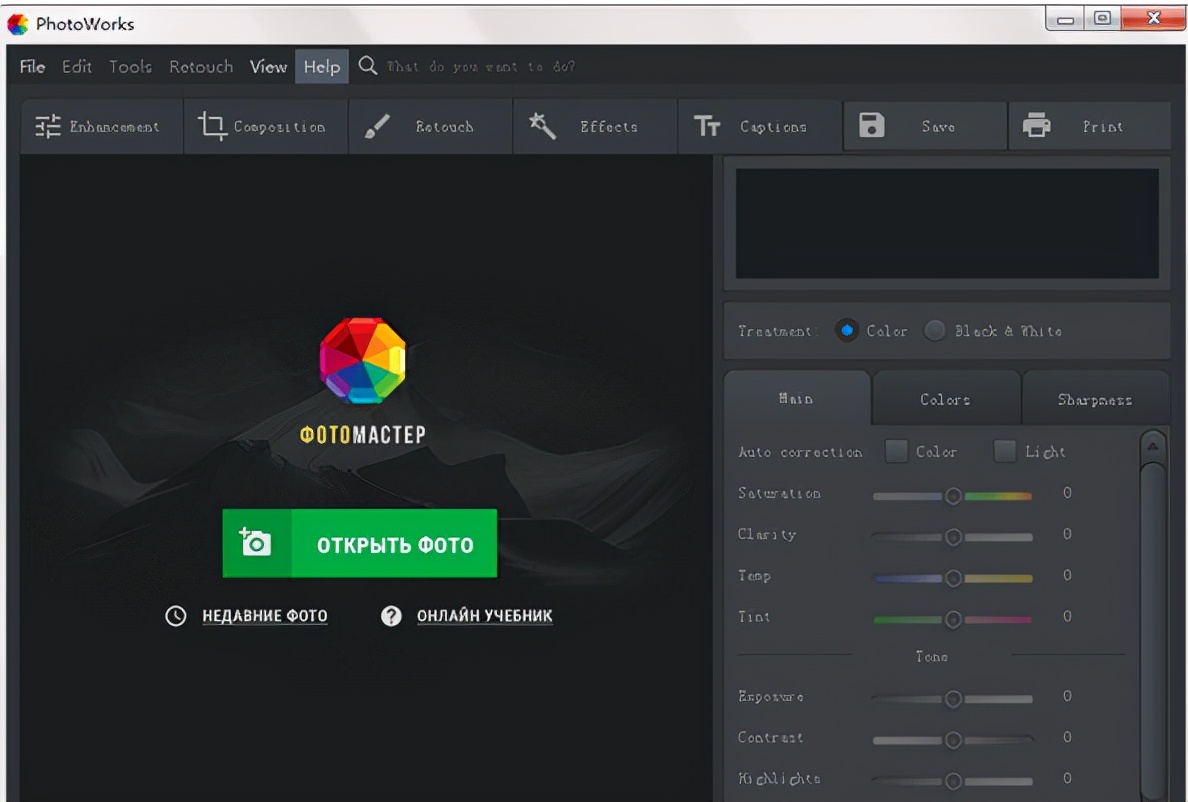The width and height of the screenshot is (1188, 802).
Task: Click the Temp slider handle
Action: coord(953,579)
